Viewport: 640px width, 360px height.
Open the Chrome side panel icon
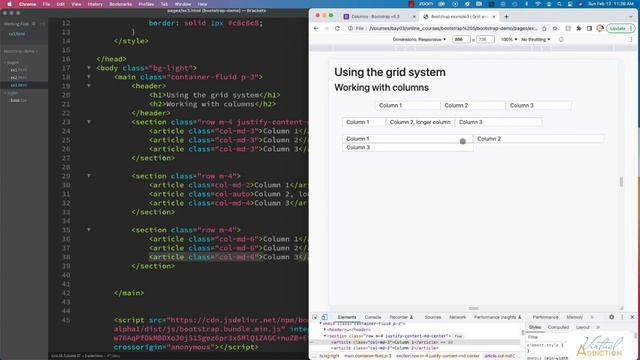point(589,29)
